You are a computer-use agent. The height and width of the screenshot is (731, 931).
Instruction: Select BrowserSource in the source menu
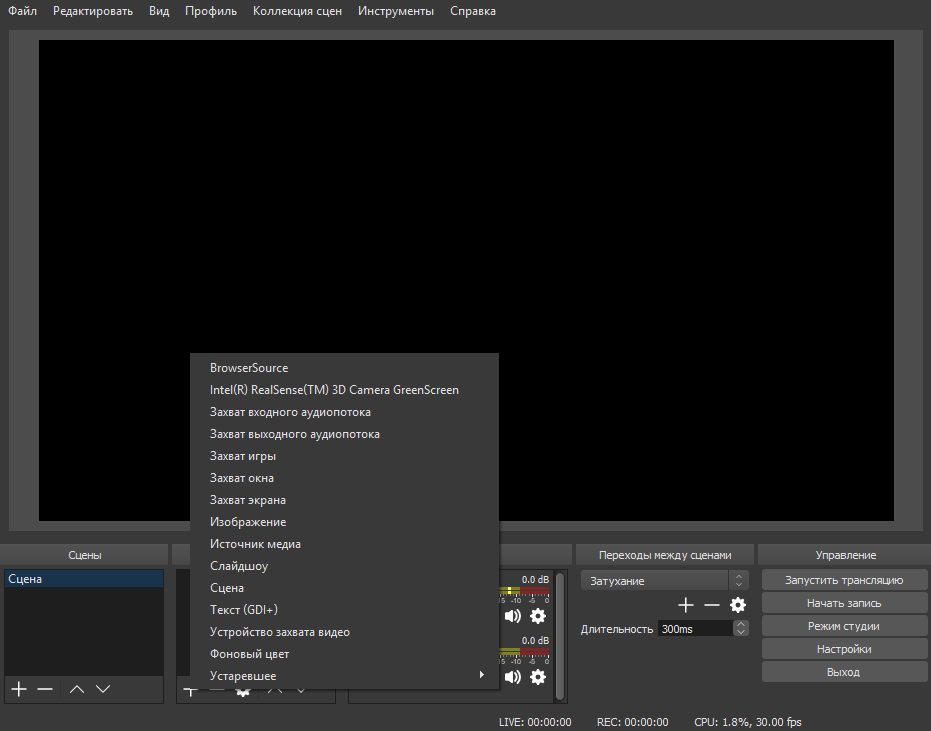(x=248, y=368)
